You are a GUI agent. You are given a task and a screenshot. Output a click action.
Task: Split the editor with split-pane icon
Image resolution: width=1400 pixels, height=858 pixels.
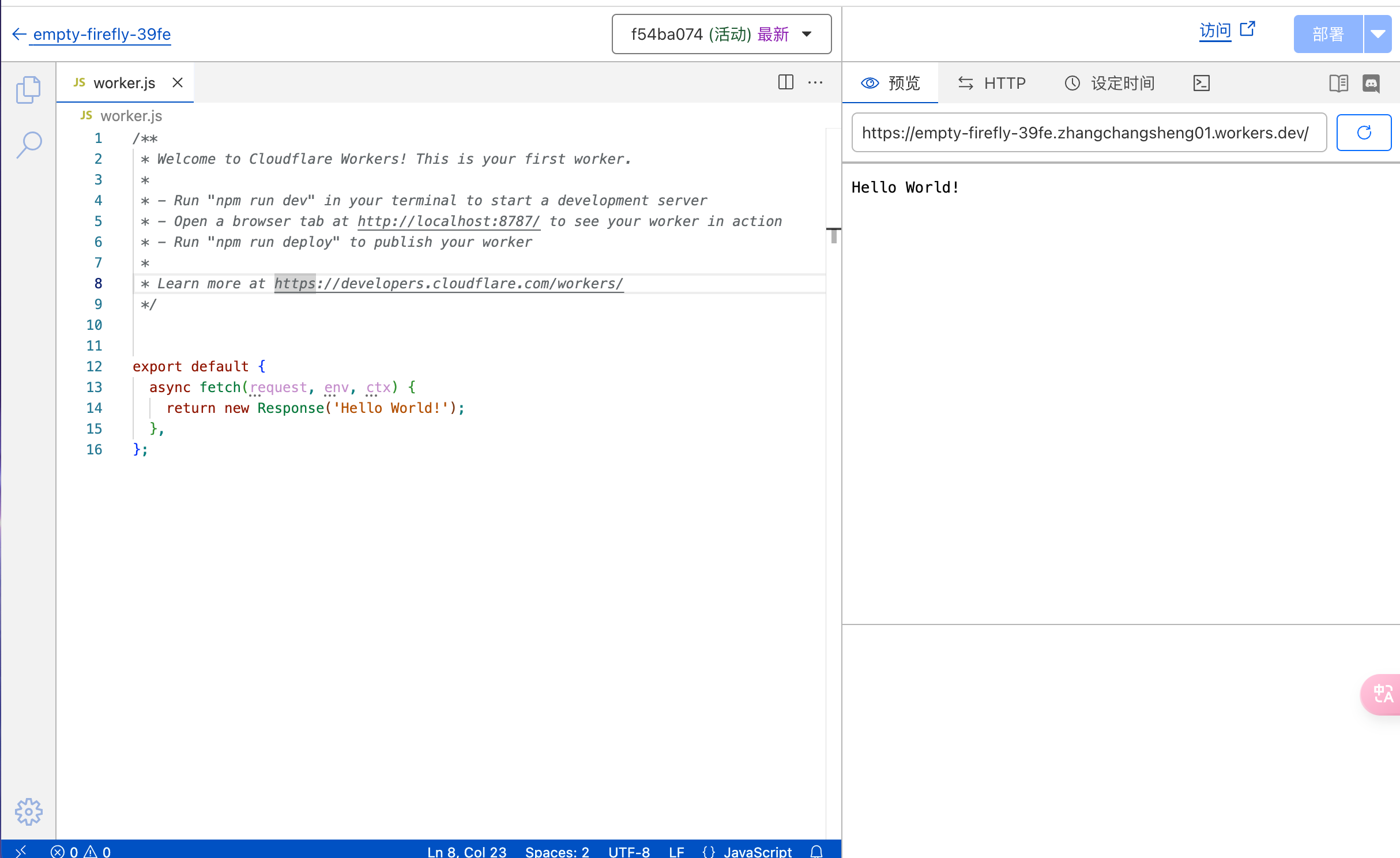[x=785, y=82]
